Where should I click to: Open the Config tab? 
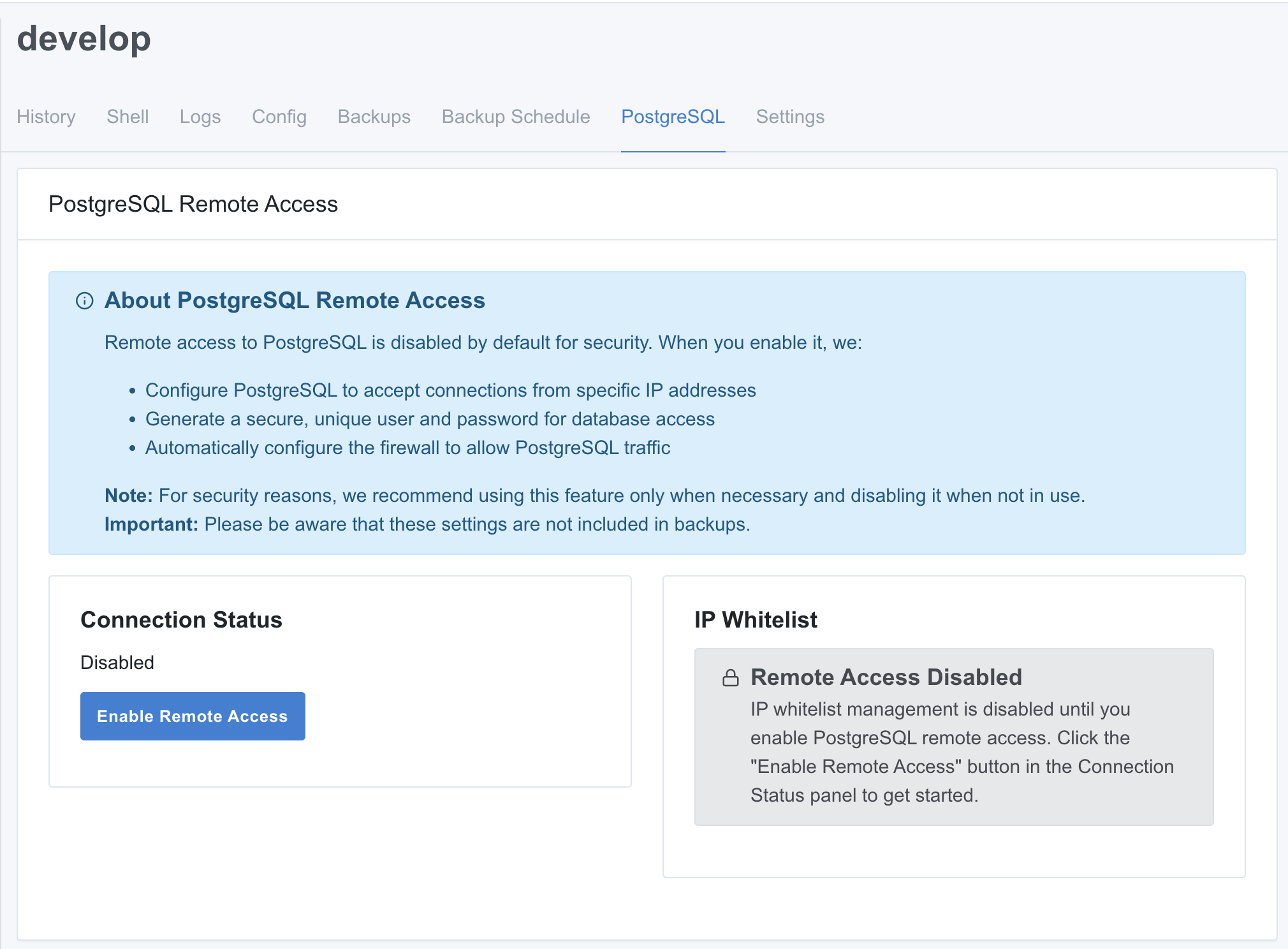pyautogui.click(x=279, y=117)
